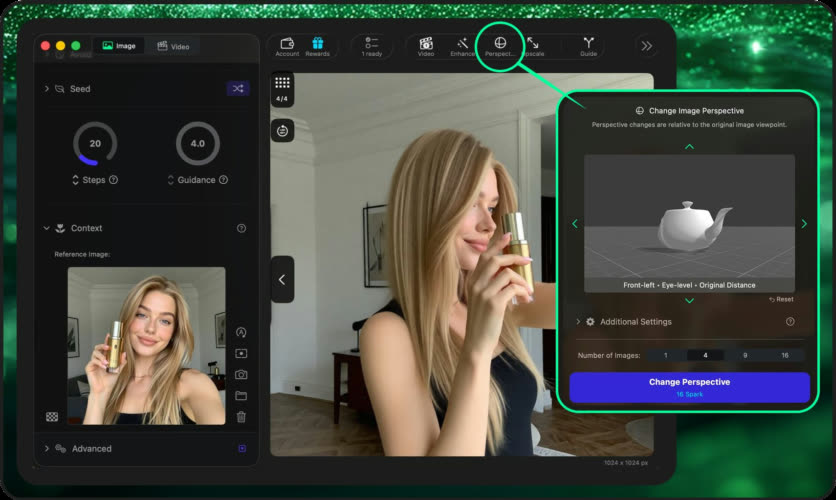Open the 4/4 image grid view
Image resolution: width=836 pixels, height=500 pixels.
[x=282, y=89]
